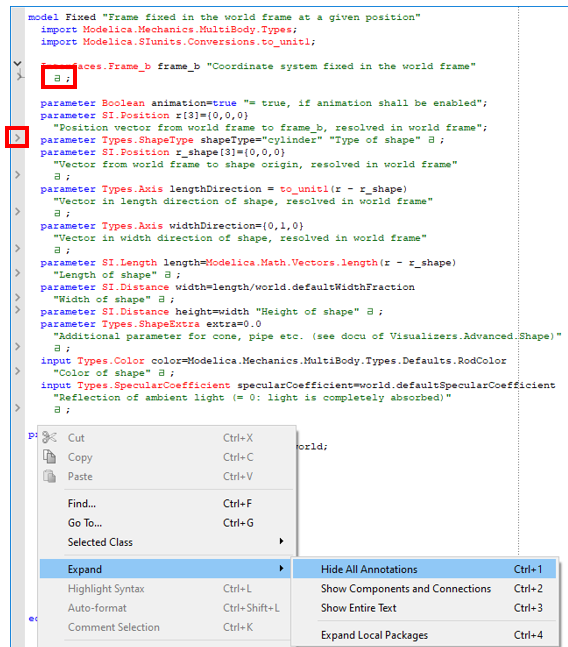Click the annotation symbol after "Width of shape"
Image resolution: width=568 pixels, height=647 pixels.
pyautogui.click(x=161, y=299)
